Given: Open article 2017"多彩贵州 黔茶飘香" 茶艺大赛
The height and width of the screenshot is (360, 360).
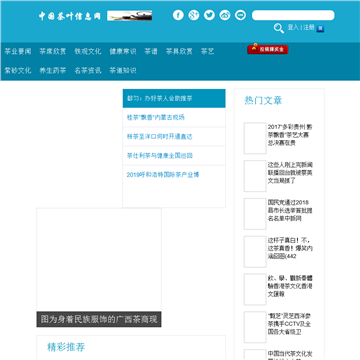Looking at the screenshot, I should 290,135.
